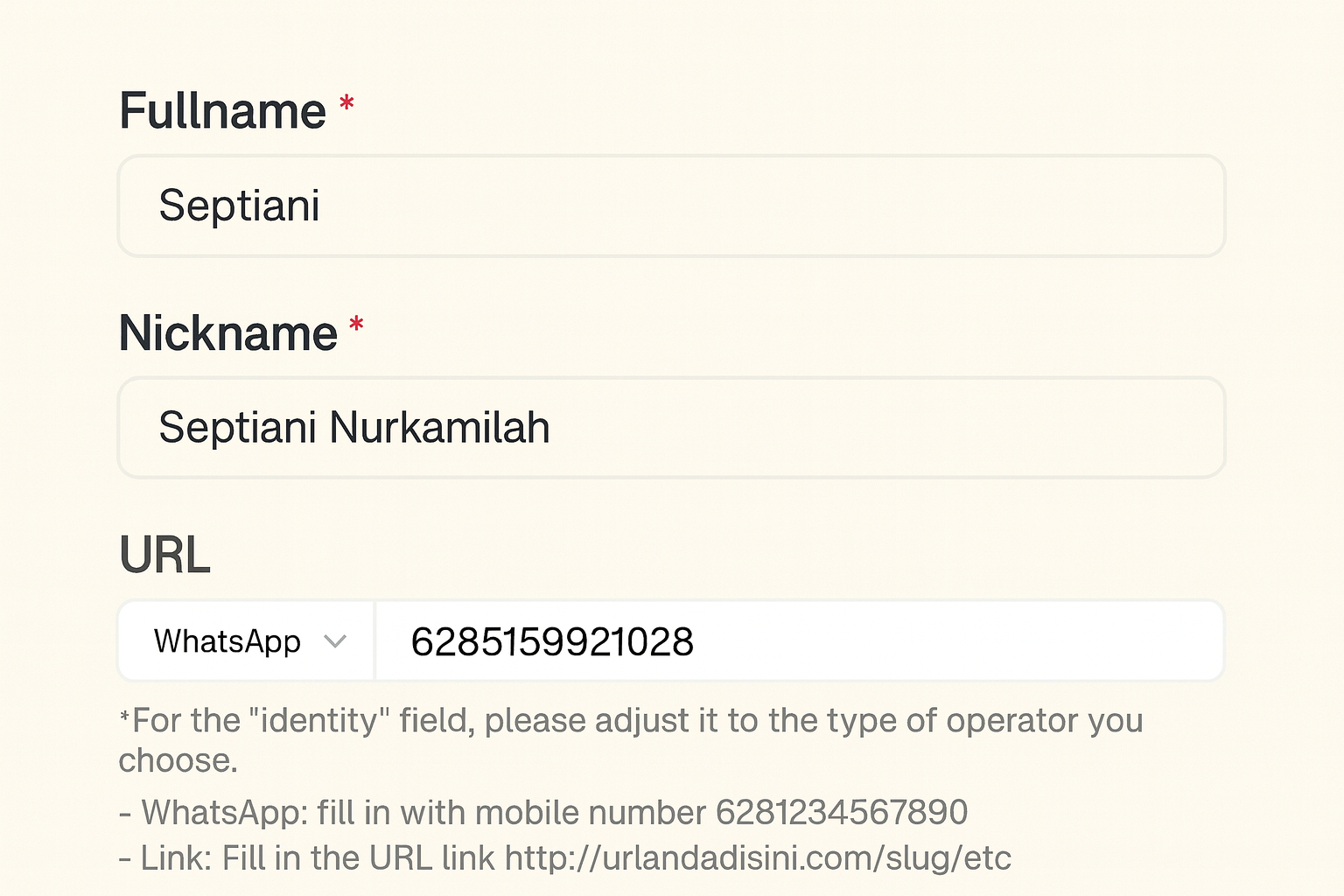
Task: Click the Fullname label
Action: pyautogui.click(x=222, y=108)
